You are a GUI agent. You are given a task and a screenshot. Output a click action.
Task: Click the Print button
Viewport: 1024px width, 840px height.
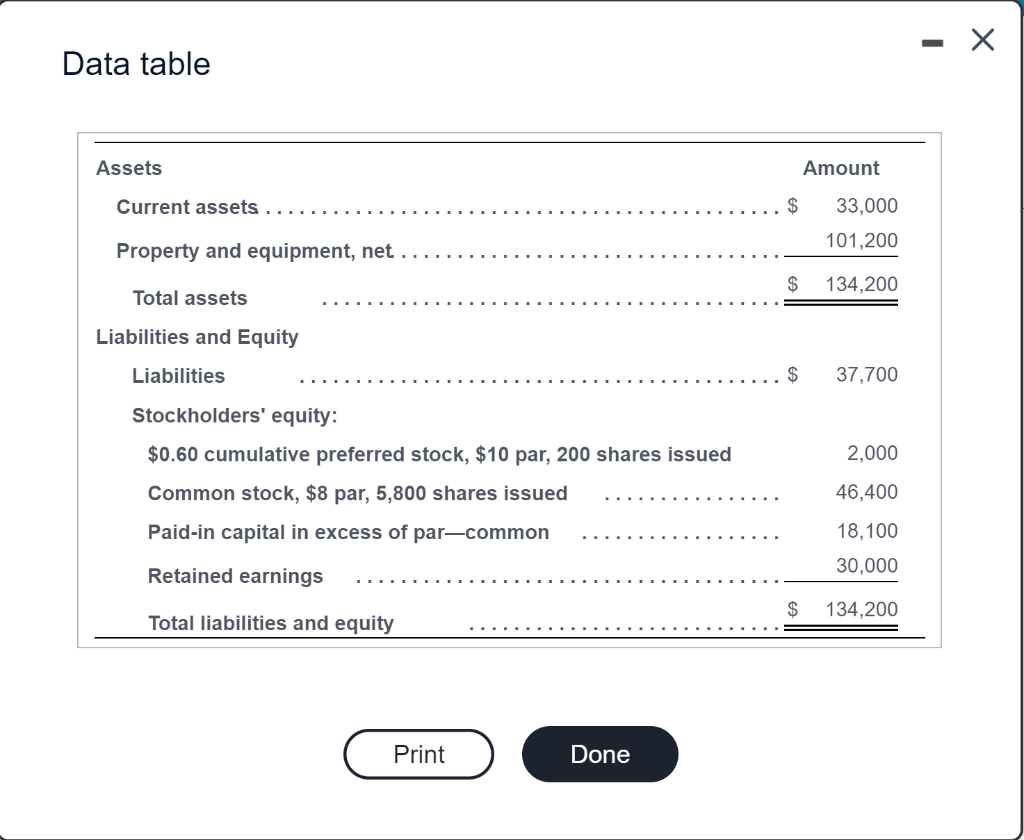419,754
